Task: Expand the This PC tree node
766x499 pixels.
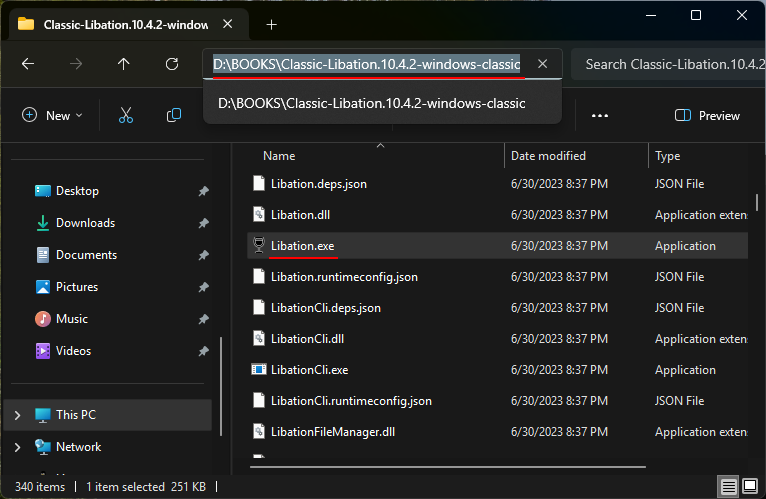Action: tap(17, 415)
